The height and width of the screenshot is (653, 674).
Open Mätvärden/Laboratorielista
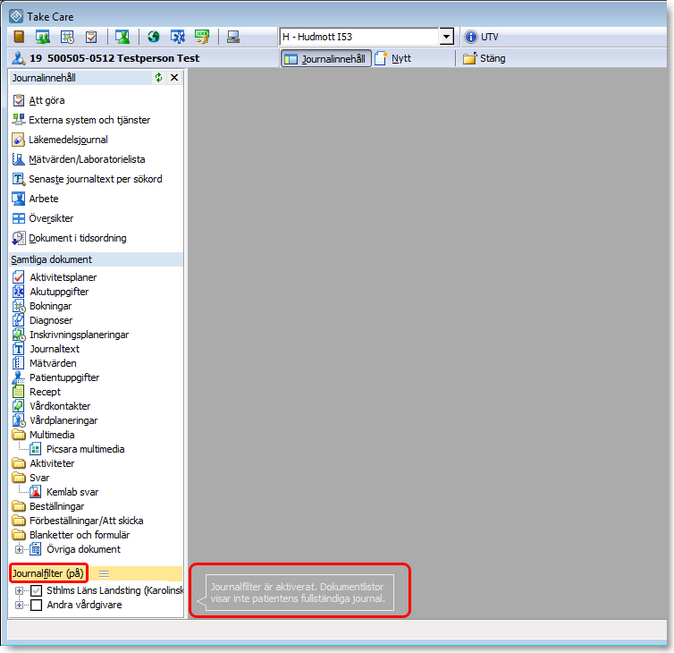87,159
